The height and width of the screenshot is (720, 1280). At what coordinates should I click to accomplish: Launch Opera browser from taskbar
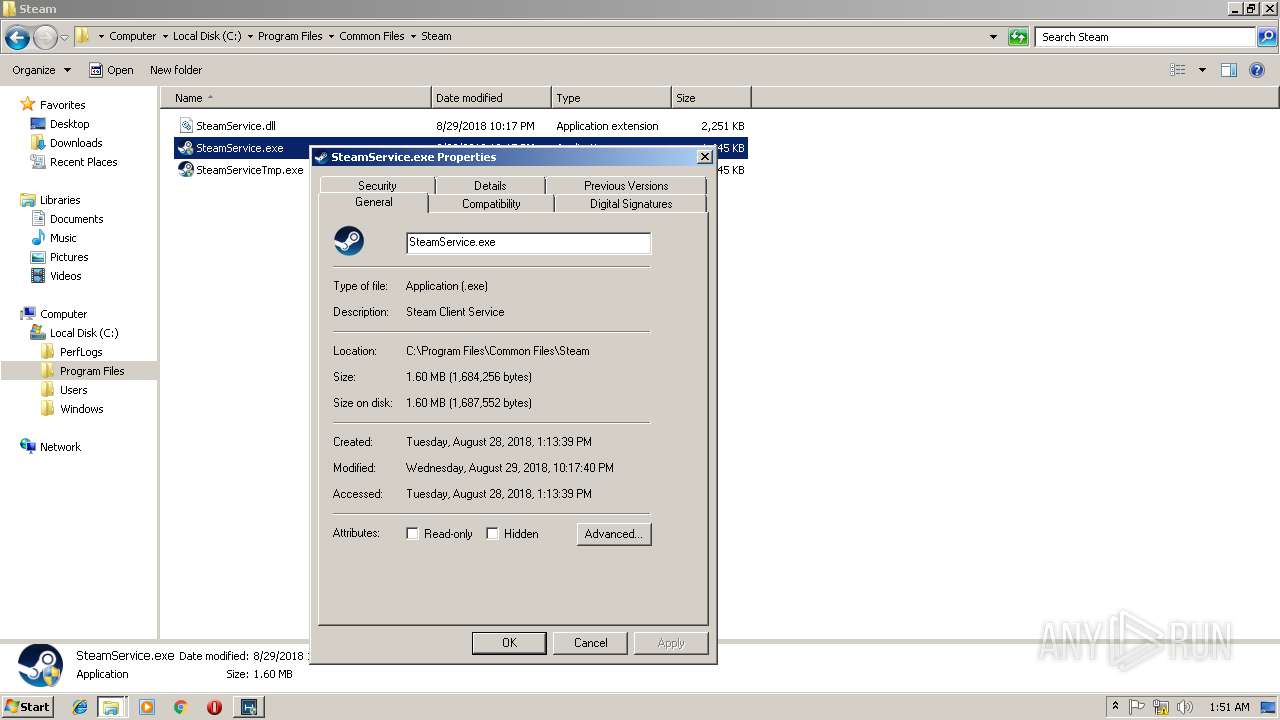coord(214,707)
